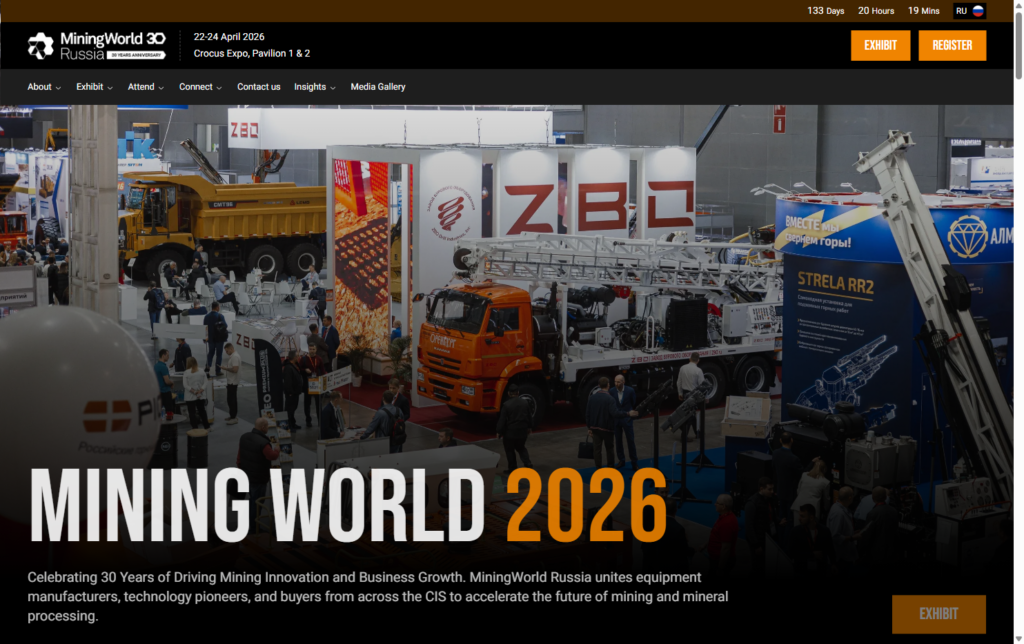Image resolution: width=1024 pixels, height=644 pixels.
Task: Expand the Attend menu chevron
Action: (161, 88)
